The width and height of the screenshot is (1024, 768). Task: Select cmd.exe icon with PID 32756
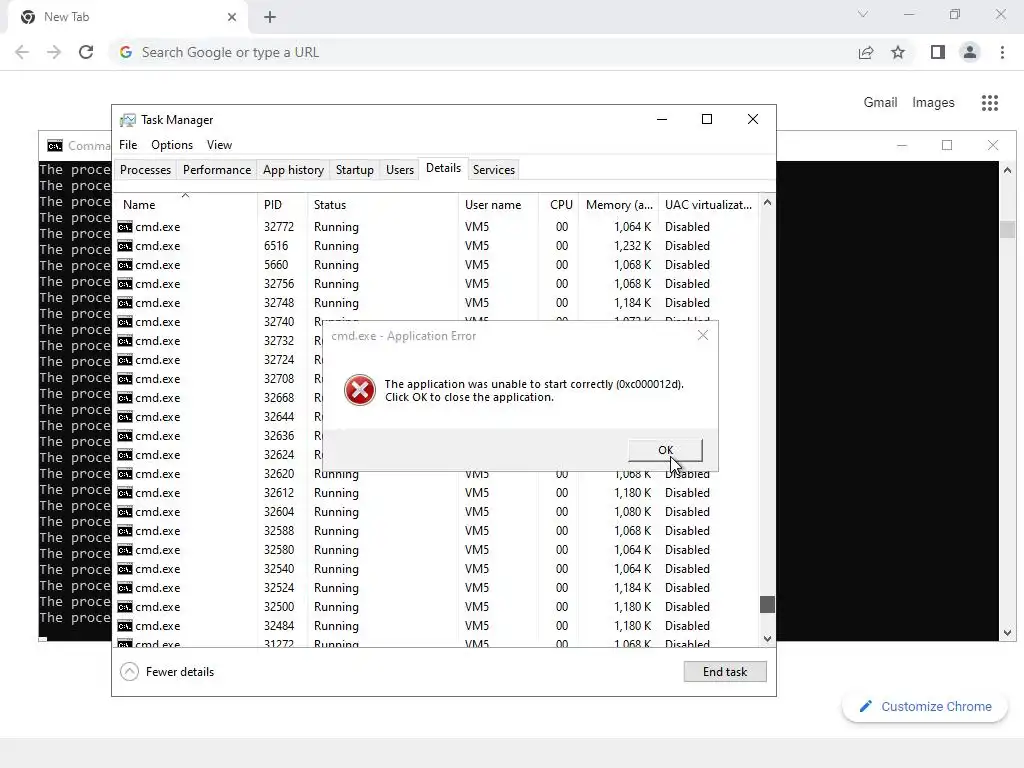125,283
